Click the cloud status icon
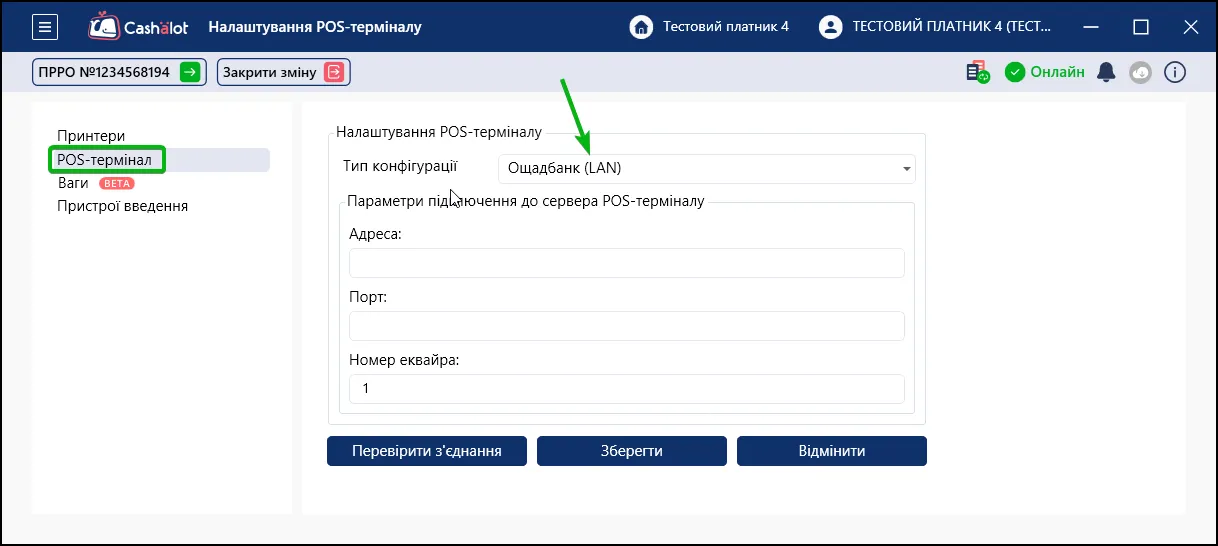The image size is (1218, 546). [1140, 72]
